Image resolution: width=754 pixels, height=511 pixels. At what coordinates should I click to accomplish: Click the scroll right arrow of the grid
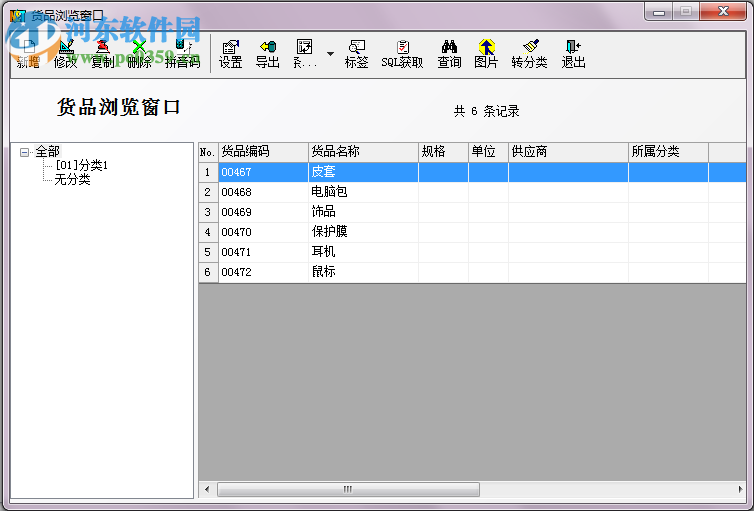[740, 489]
